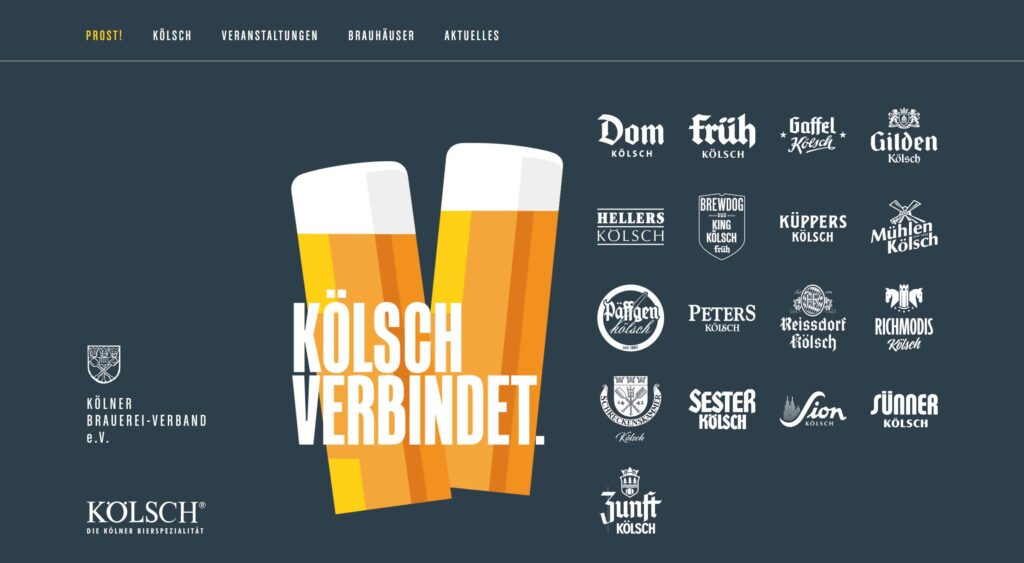Click the Schreckenskammer Kölsch emblem
This screenshot has width=1024, height=563.
(x=630, y=409)
